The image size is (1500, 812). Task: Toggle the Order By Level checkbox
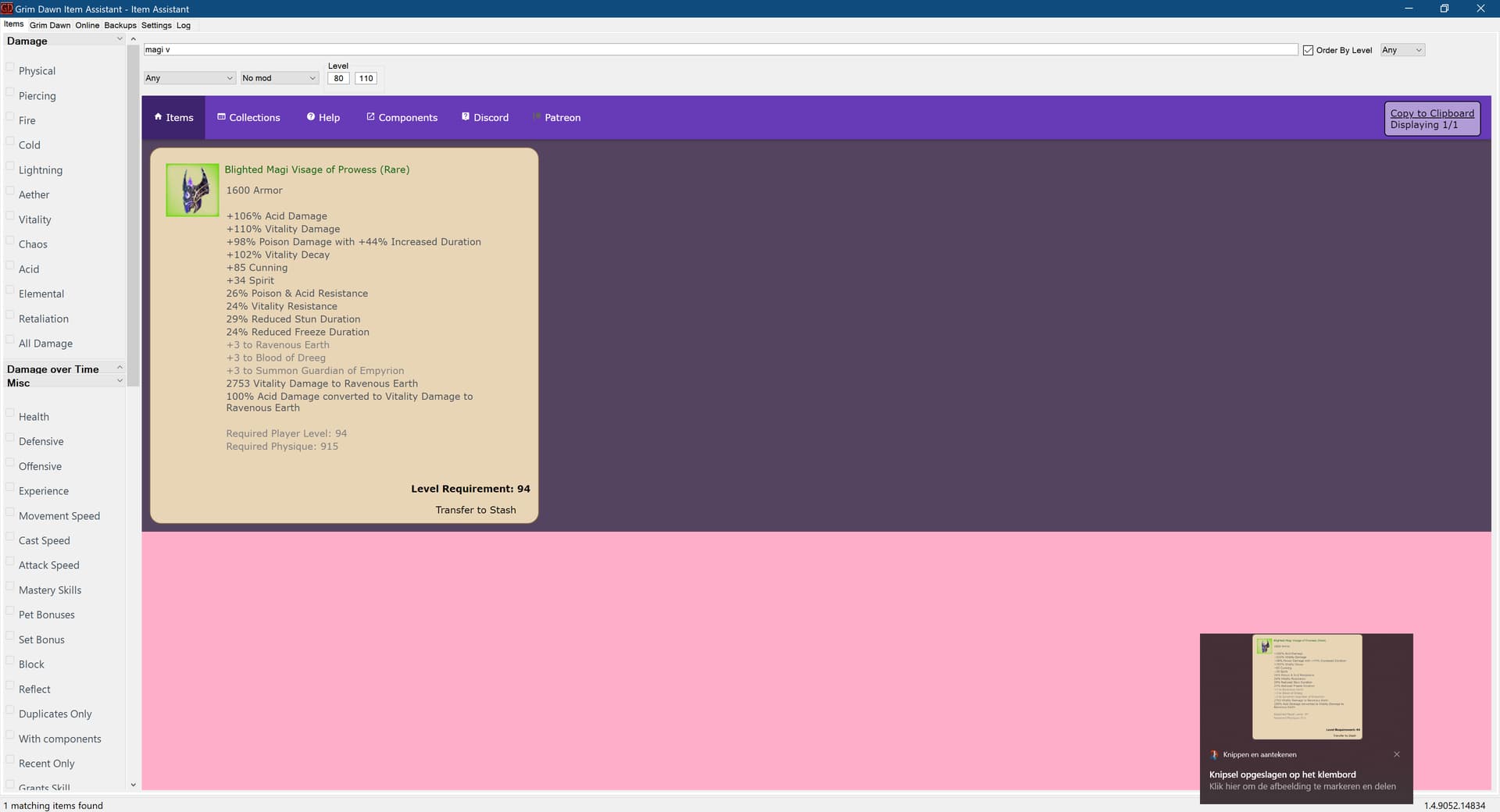[1308, 50]
